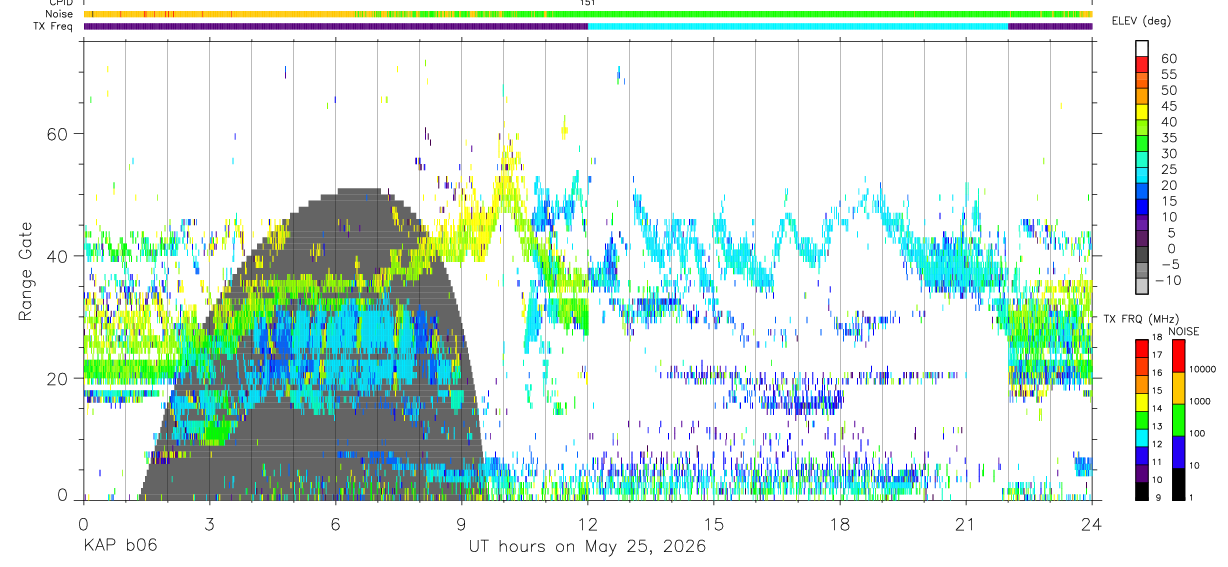Click the '9' tick label on the UT hours axis
Image resolution: width=1228 pixels, height=567 pixels.
(x=461, y=525)
